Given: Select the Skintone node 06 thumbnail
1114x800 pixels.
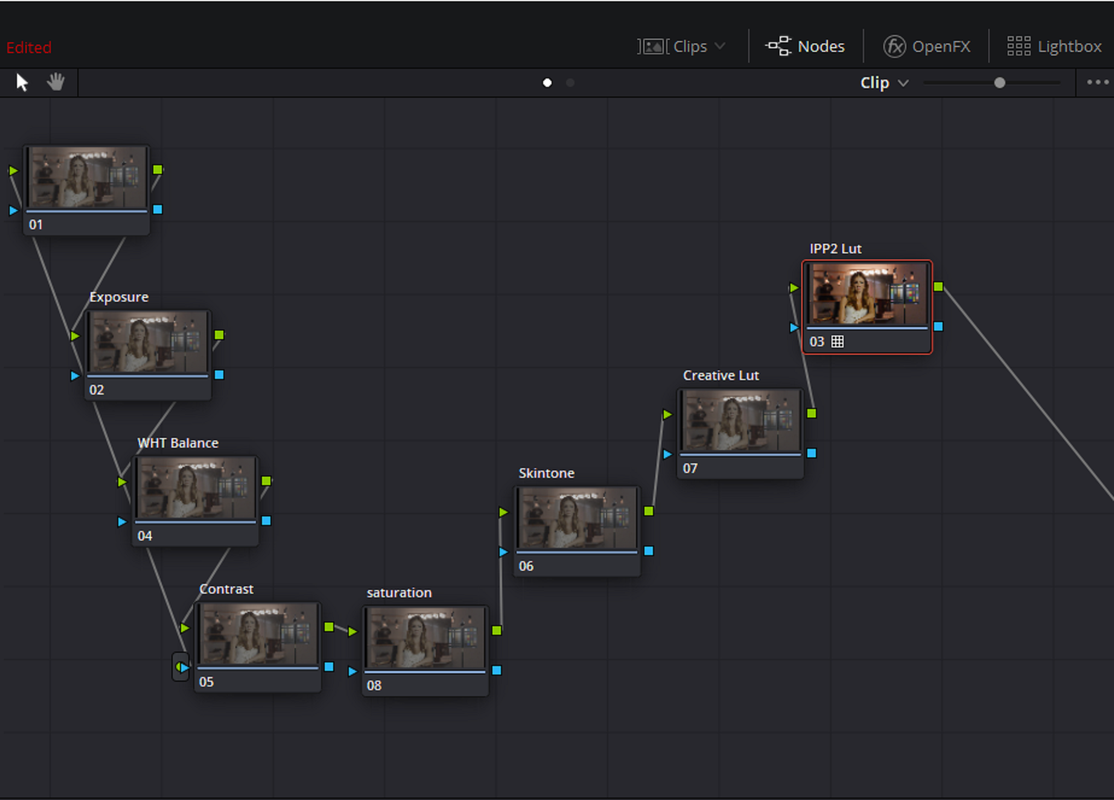Looking at the screenshot, I should click(577, 519).
